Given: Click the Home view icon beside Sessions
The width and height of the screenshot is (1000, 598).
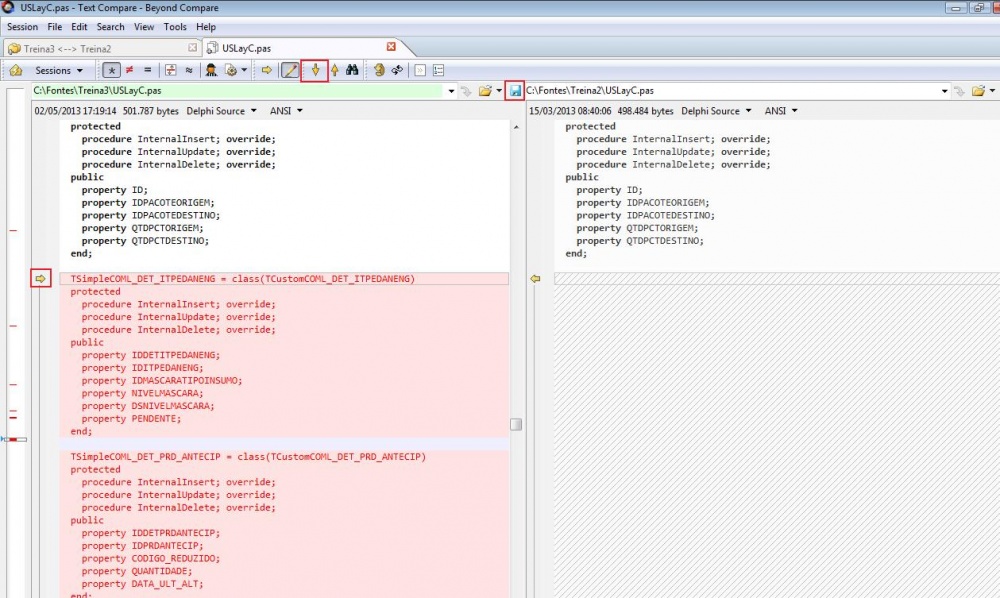Looking at the screenshot, I should coord(16,70).
